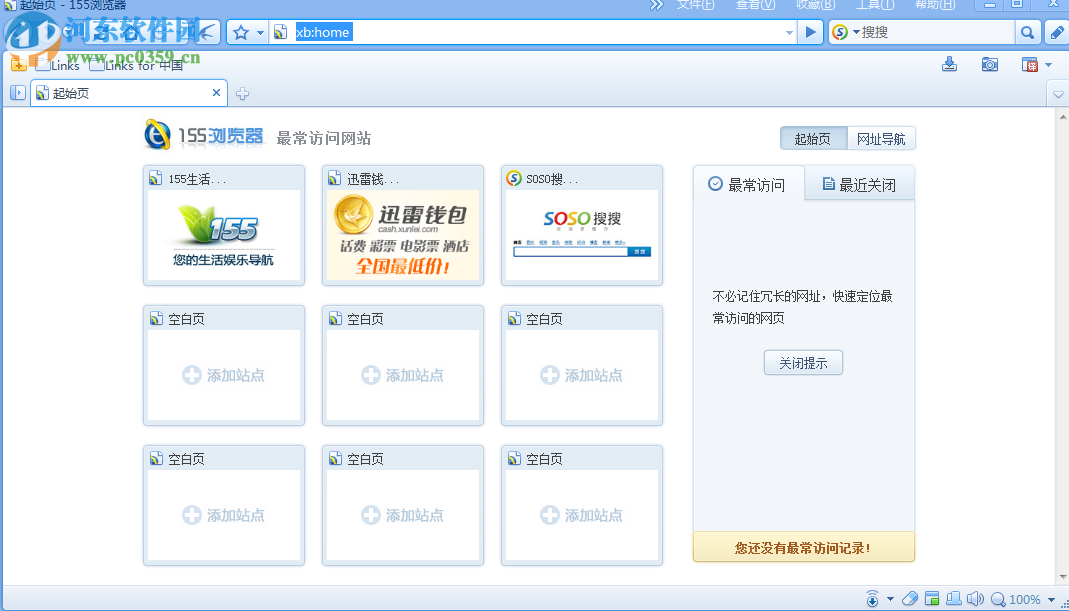Click the 155浏览器 logo

point(204,135)
